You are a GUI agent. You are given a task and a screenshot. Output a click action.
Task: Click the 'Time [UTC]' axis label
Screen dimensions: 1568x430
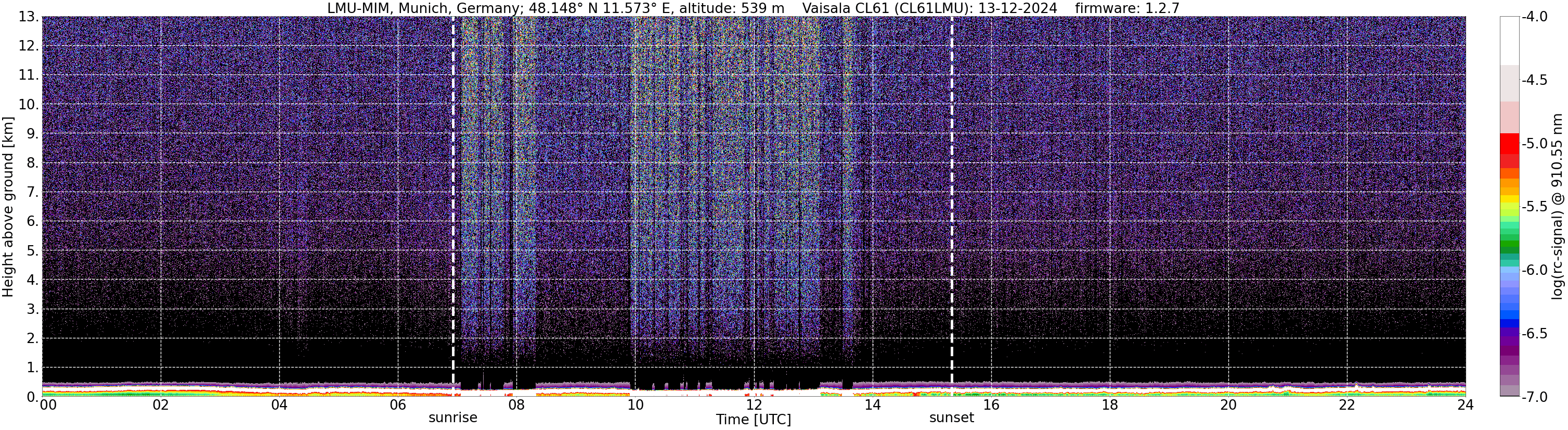(754, 420)
